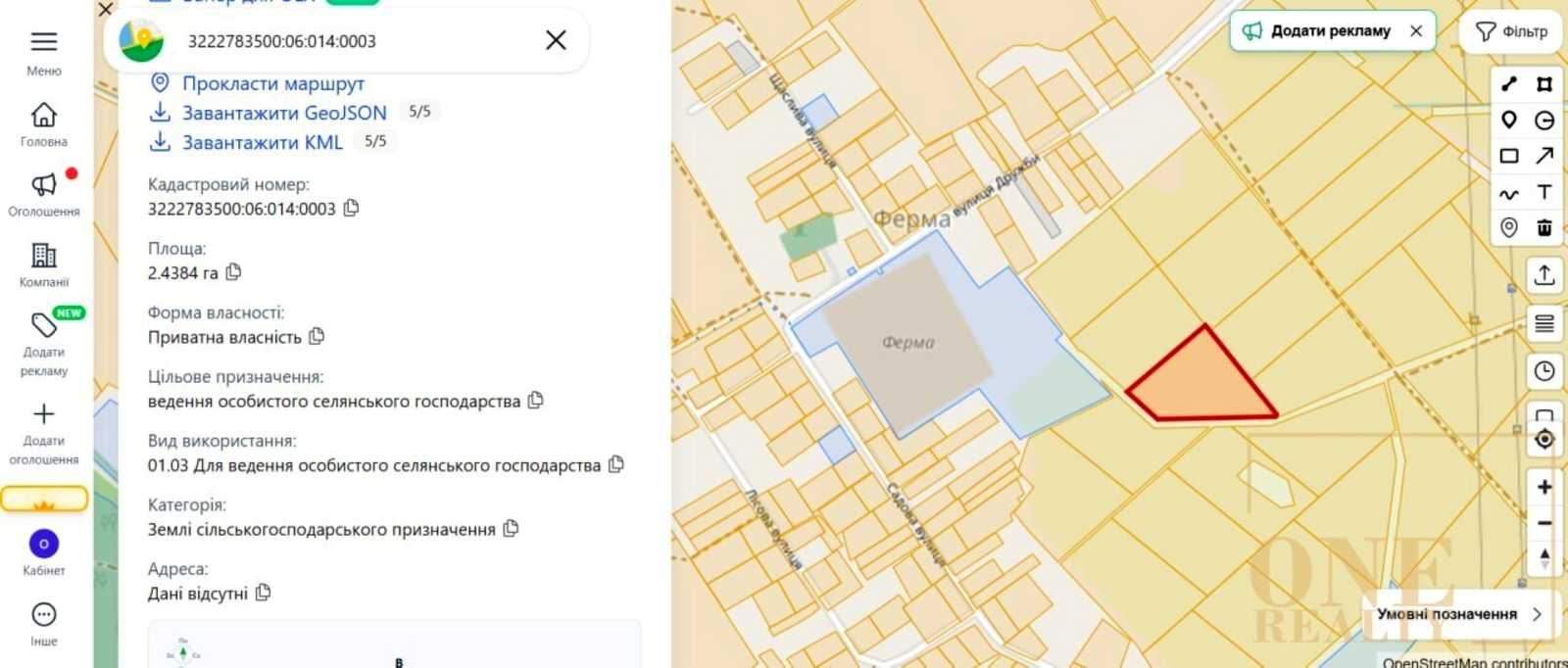Select the location point tool
Image resolution: width=1568 pixels, height=668 pixels.
1509,227
